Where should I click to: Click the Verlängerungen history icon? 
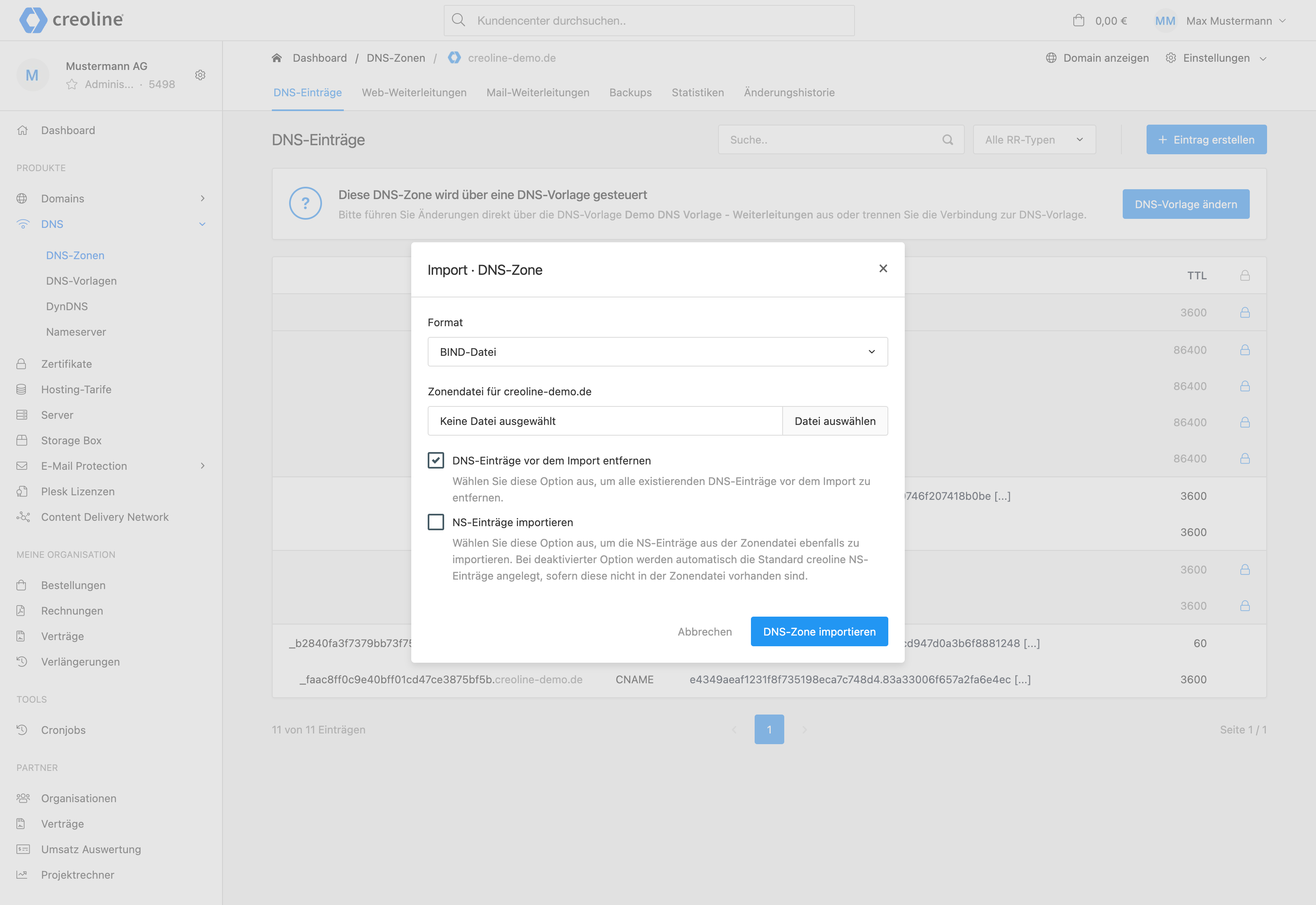(x=21, y=662)
